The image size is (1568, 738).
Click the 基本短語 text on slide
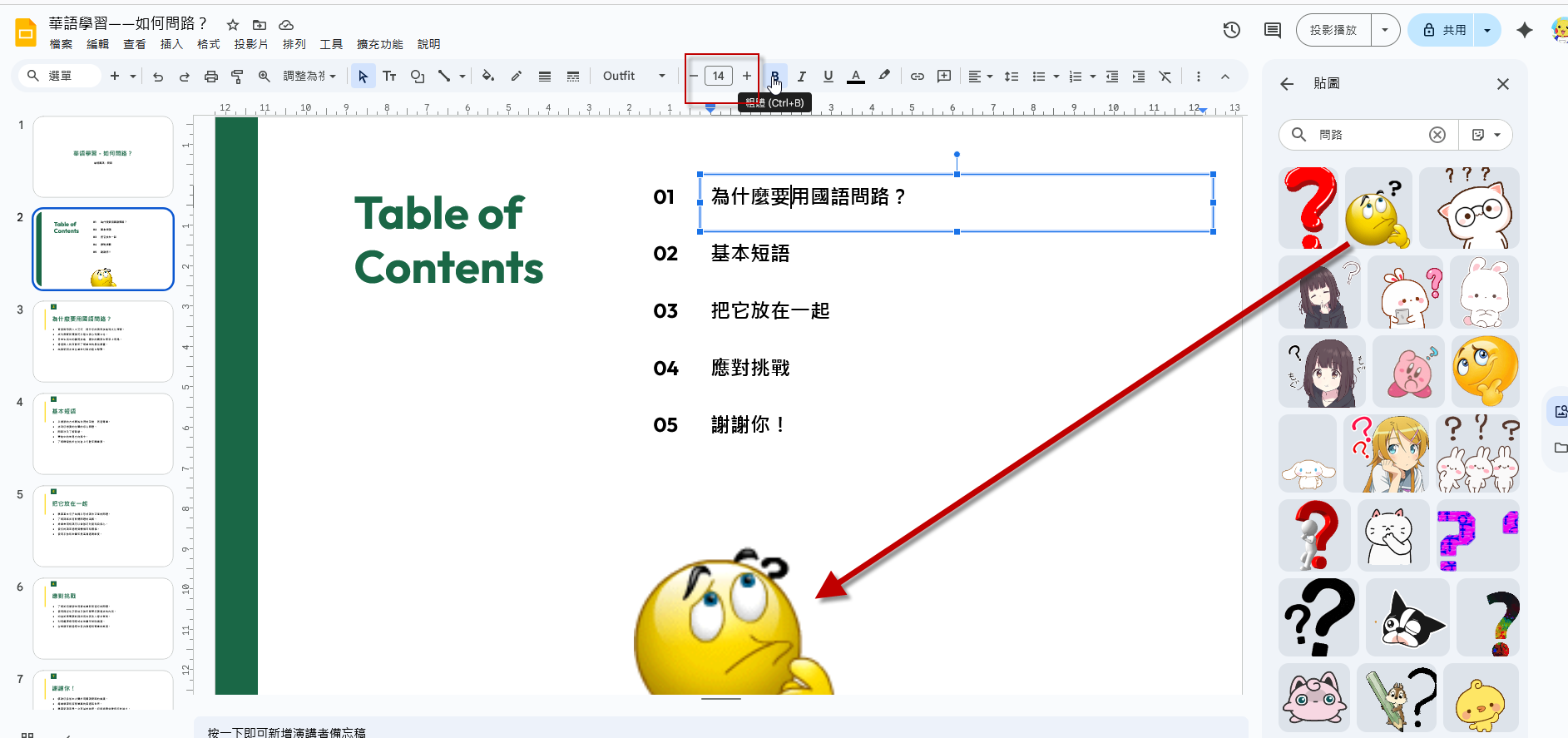tap(750, 254)
